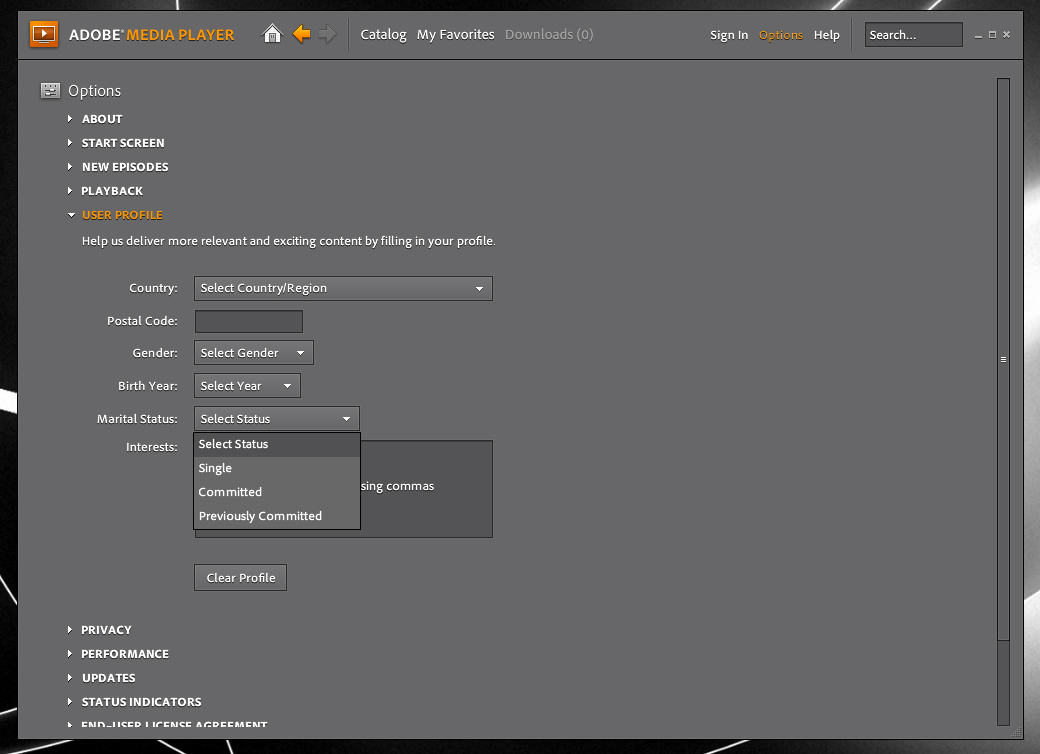Maximize the Media Player window

(992, 34)
